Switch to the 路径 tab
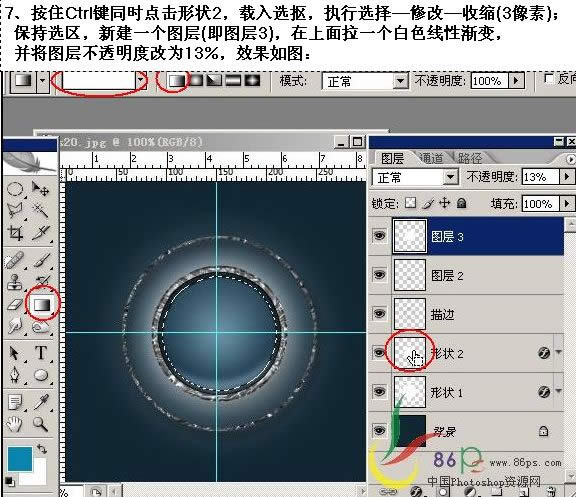Viewport: 576px width, 497px height. [x=470, y=158]
